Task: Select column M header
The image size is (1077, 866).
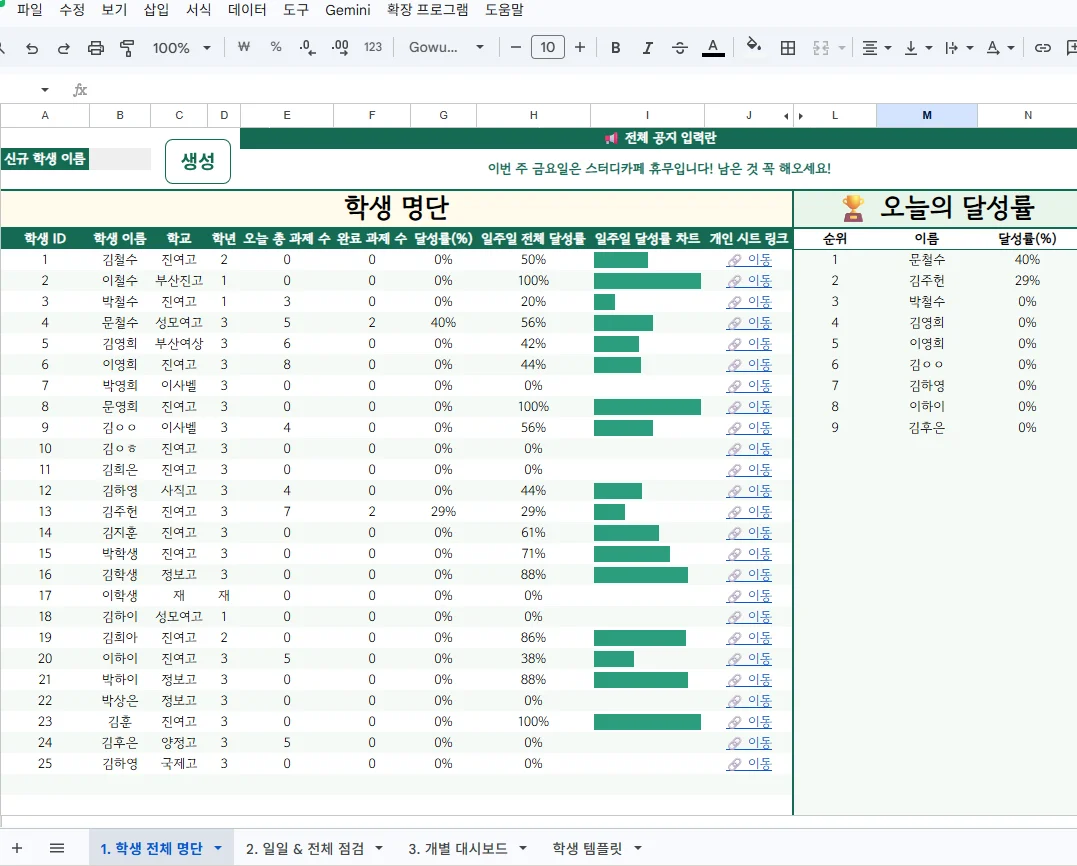Action: [x=927, y=115]
